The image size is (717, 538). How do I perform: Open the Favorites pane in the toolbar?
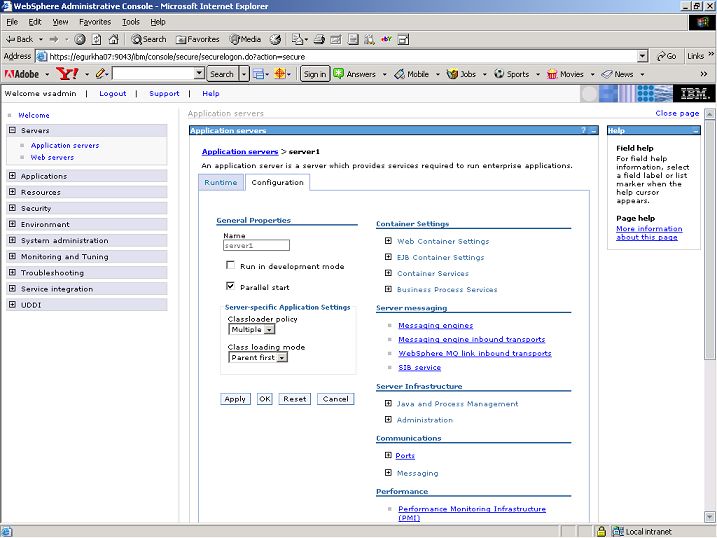tap(198, 39)
